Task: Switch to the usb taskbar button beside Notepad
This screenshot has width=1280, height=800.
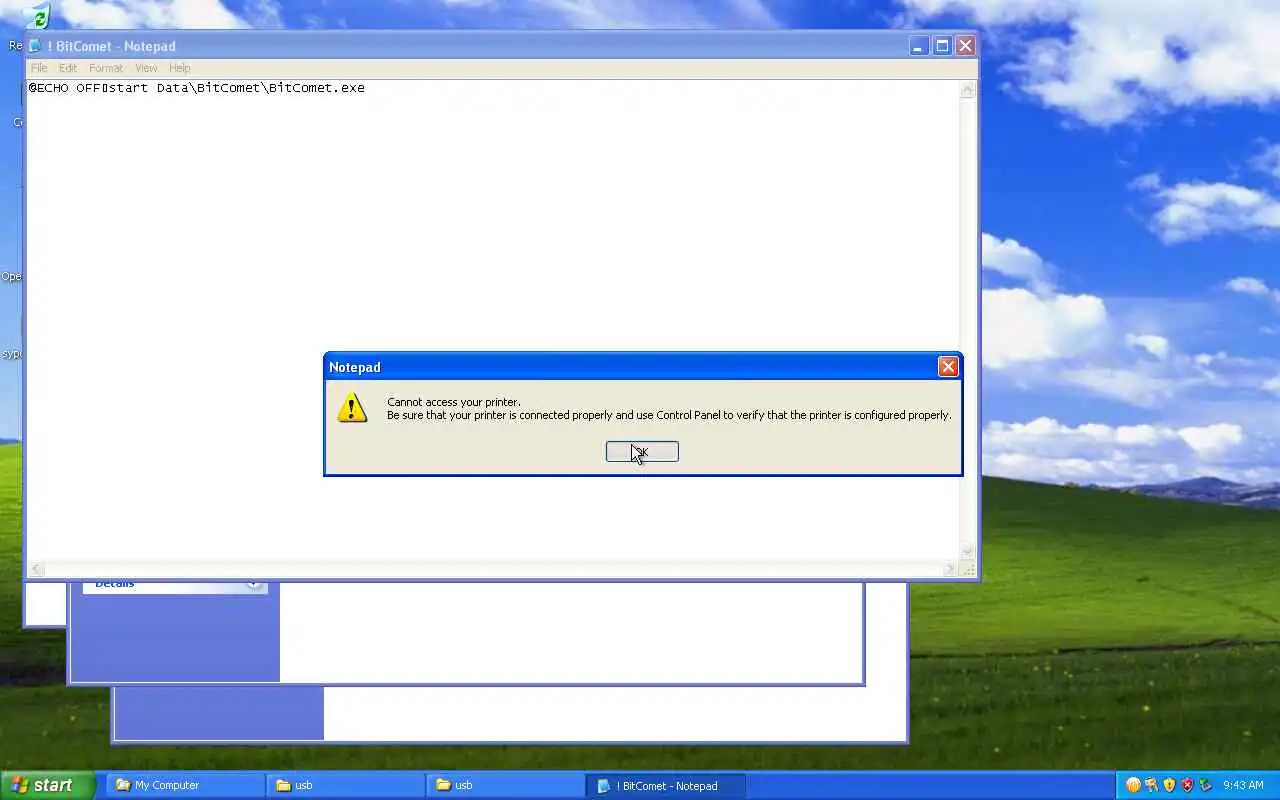Action: pyautogui.click(x=505, y=786)
